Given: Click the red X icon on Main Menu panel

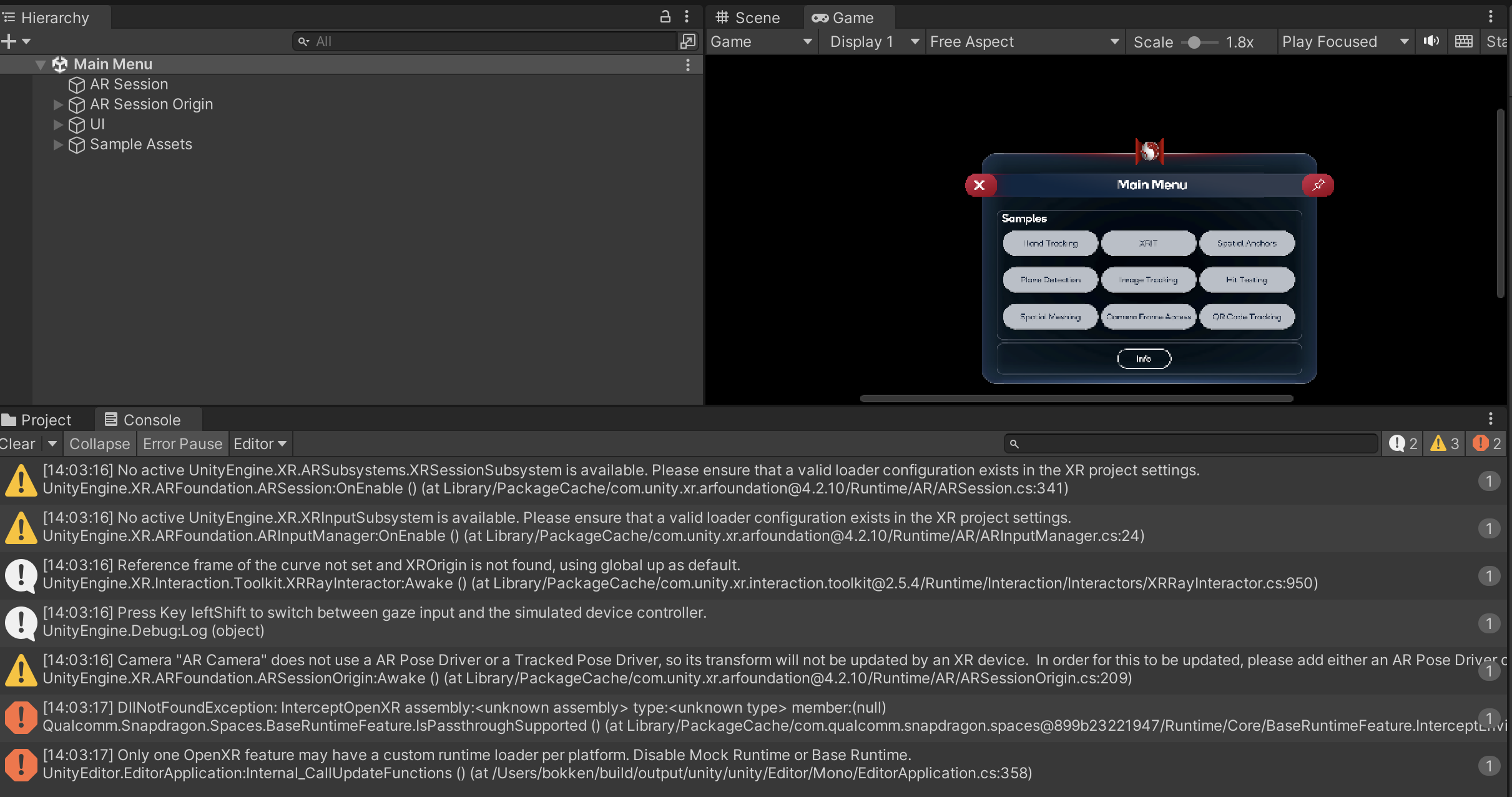Looking at the screenshot, I should (x=979, y=185).
